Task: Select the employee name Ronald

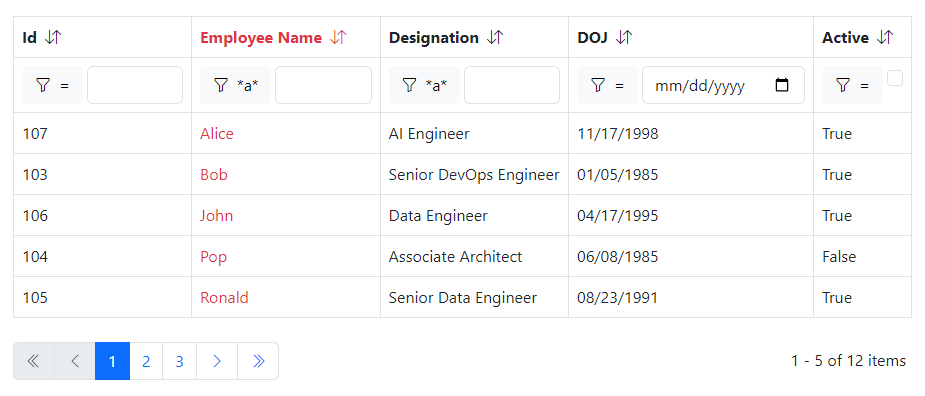Action: pyautogui.click(x=224, y=297)
